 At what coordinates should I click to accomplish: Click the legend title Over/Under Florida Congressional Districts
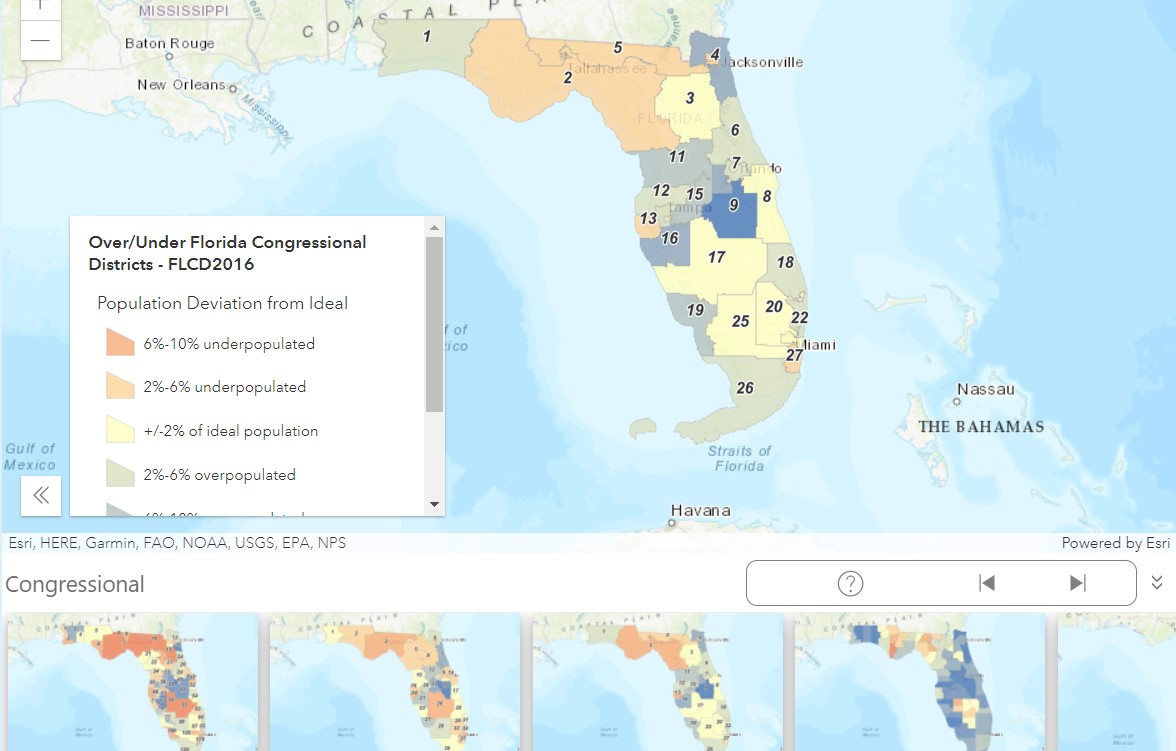point(227,253)
